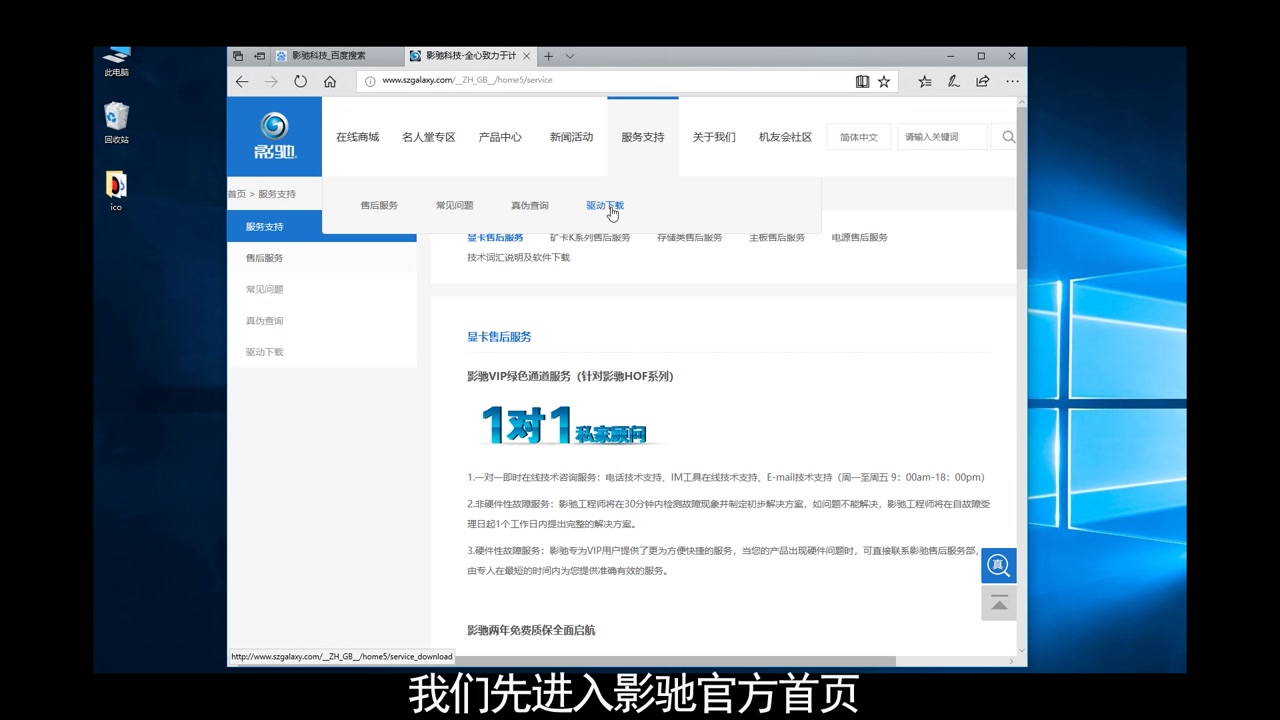The width and height of the screenshot is (1280, 720).
Task: Open 新闻活动 nav menu
Action: 571,137
